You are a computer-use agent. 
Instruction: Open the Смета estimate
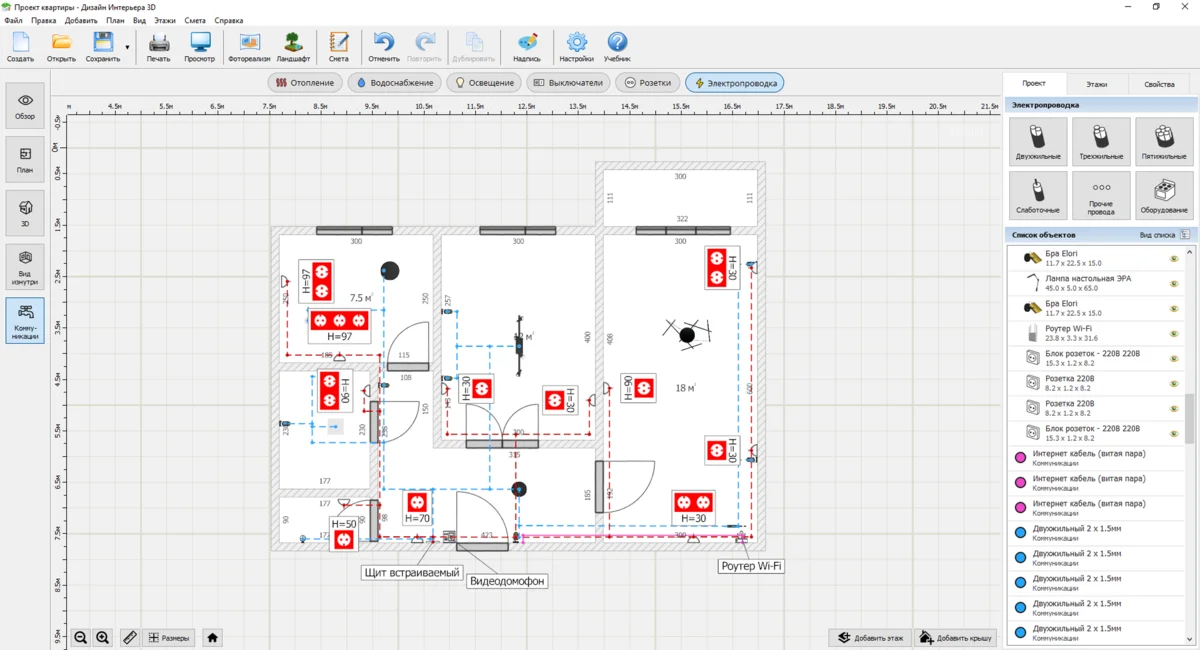pyautogui.click(x=339, y=46)
